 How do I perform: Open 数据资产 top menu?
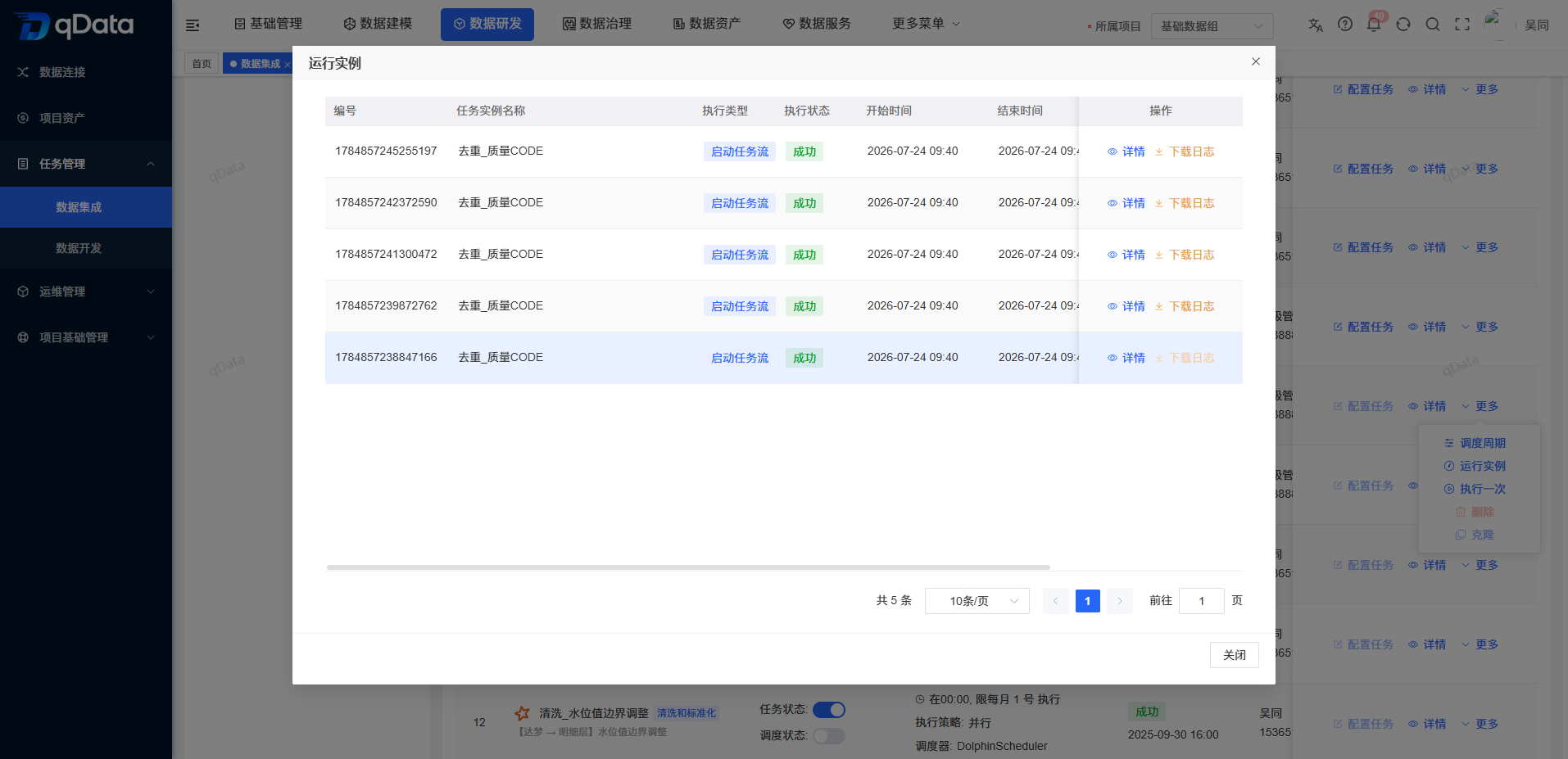coord(707,24)
